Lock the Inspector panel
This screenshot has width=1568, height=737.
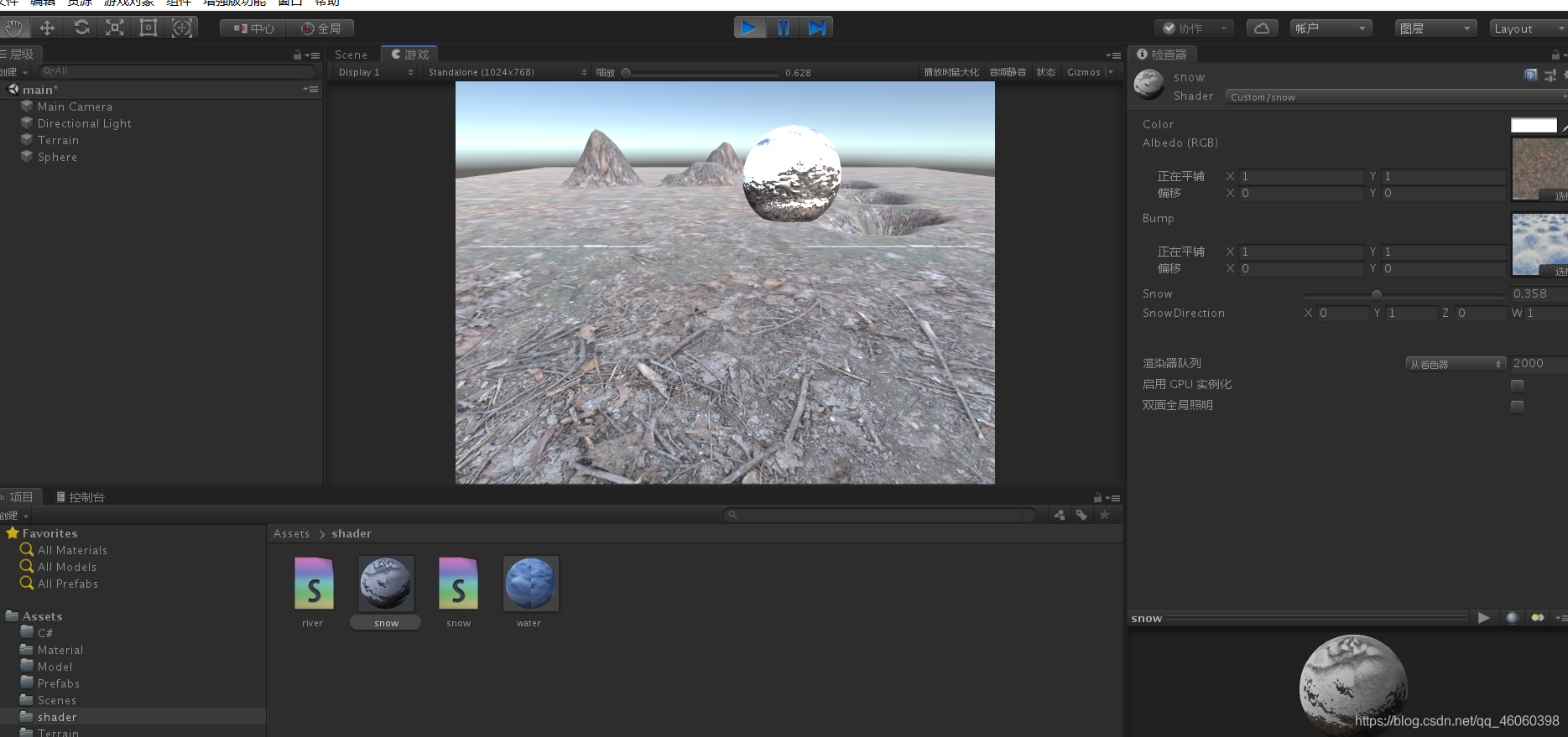coord(1555,54)
